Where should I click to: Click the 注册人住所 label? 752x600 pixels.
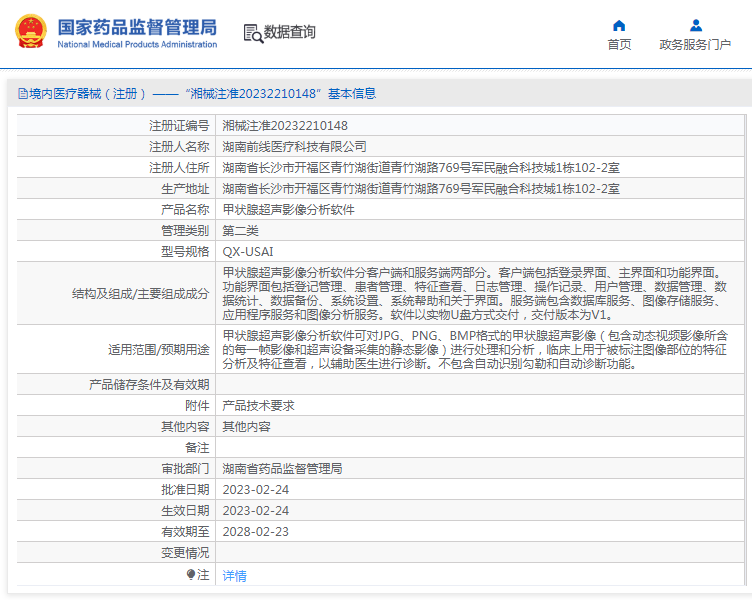coord(179,168)
